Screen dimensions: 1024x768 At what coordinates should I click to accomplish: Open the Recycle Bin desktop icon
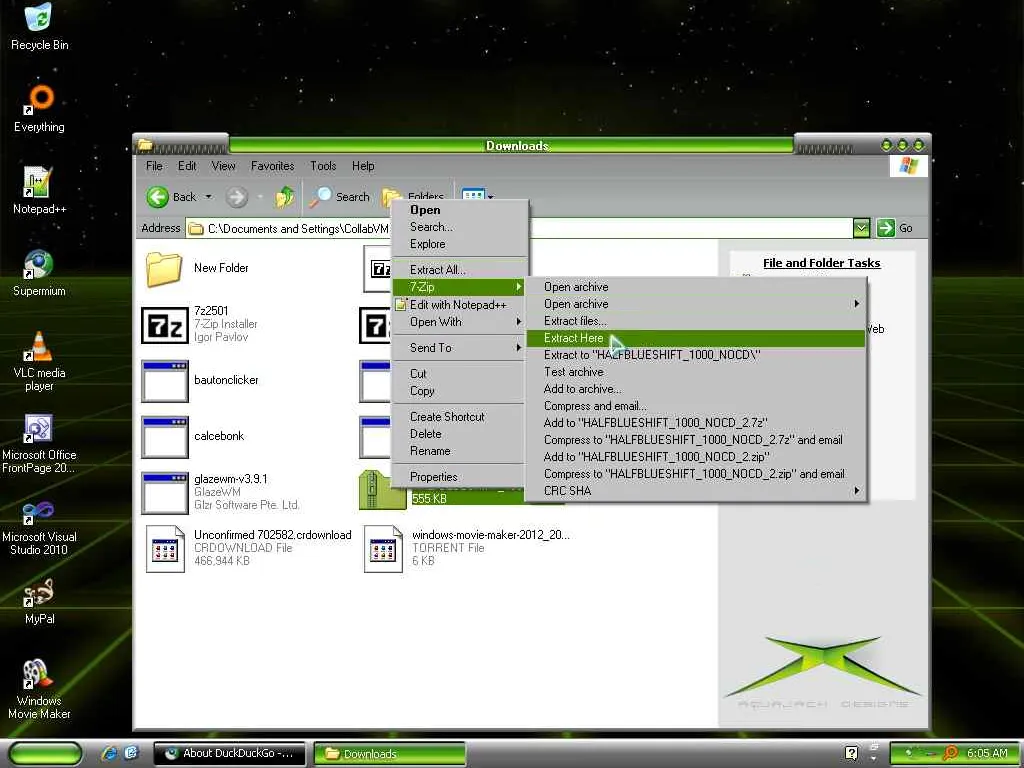coord(39,26)
